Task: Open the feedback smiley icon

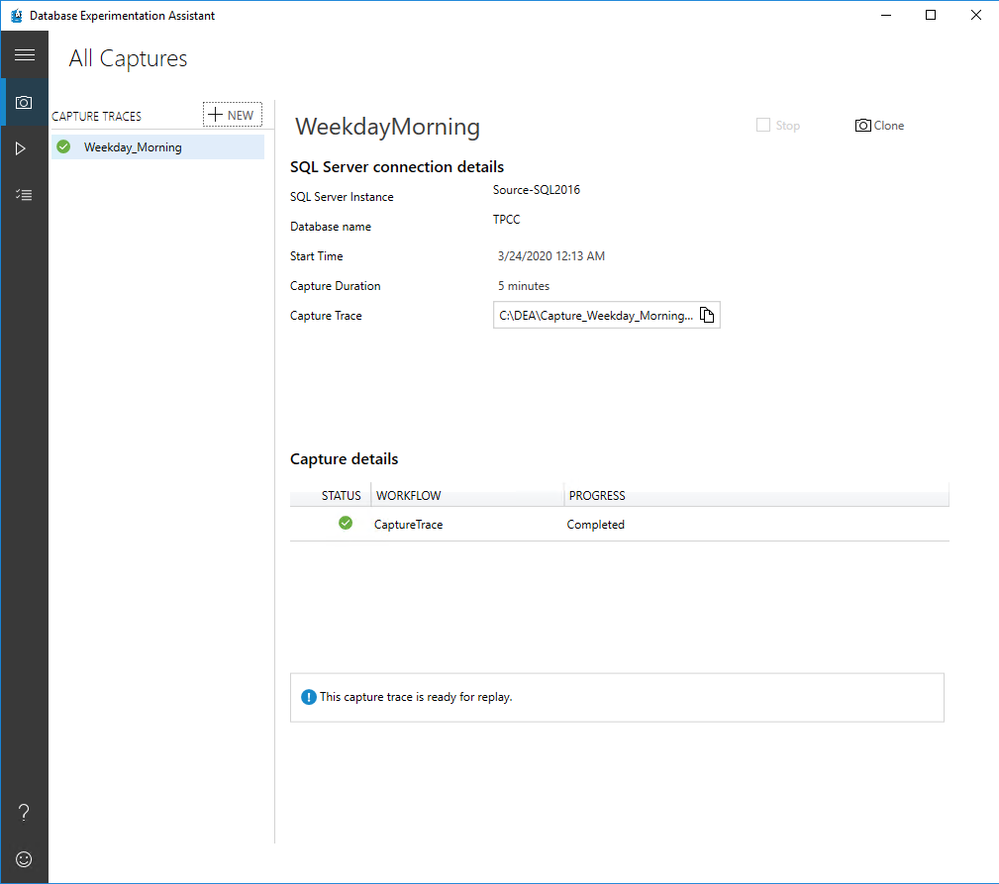Action: point(24,859)
